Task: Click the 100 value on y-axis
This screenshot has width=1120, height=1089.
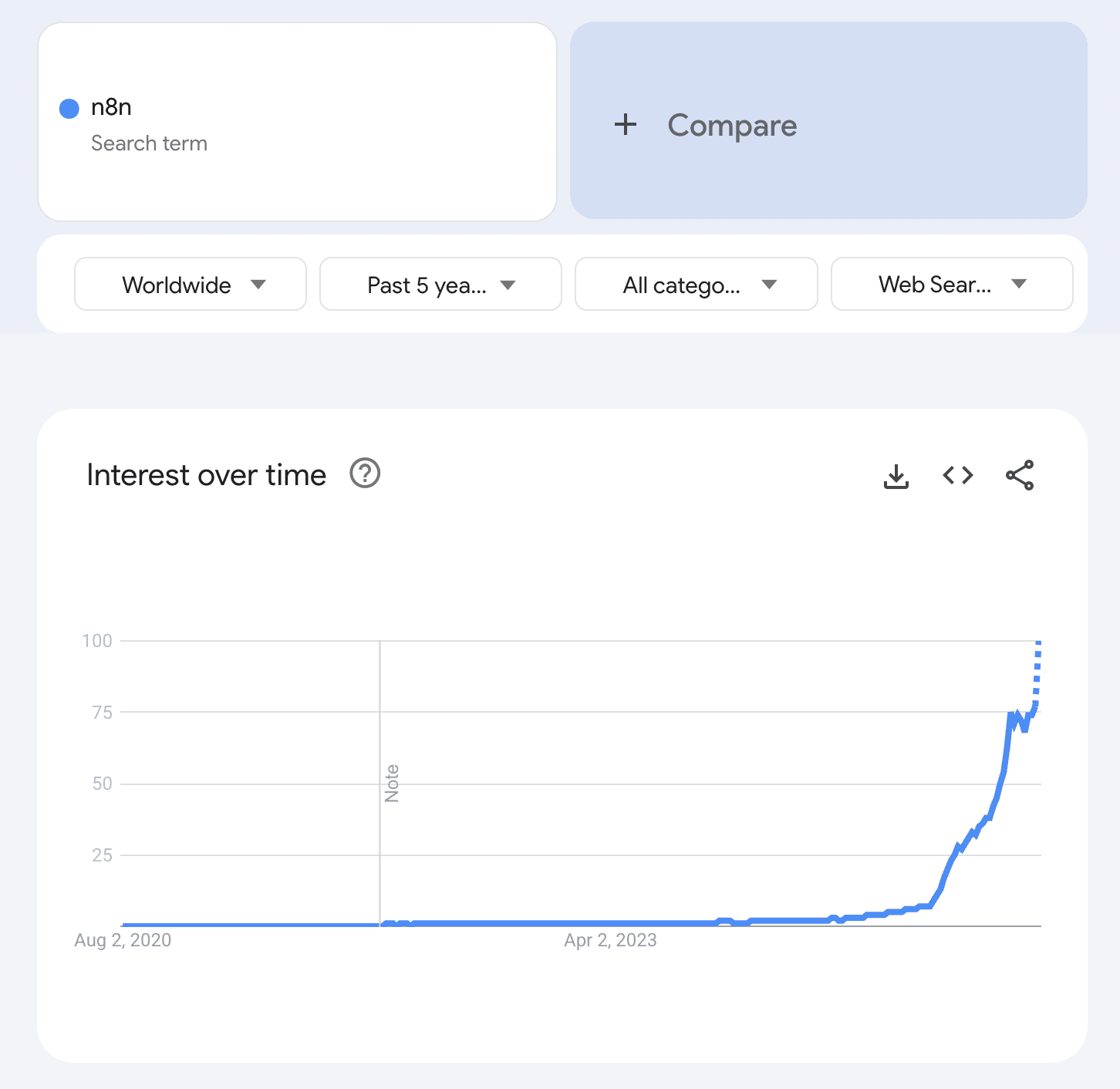Action: pos(97,641)
